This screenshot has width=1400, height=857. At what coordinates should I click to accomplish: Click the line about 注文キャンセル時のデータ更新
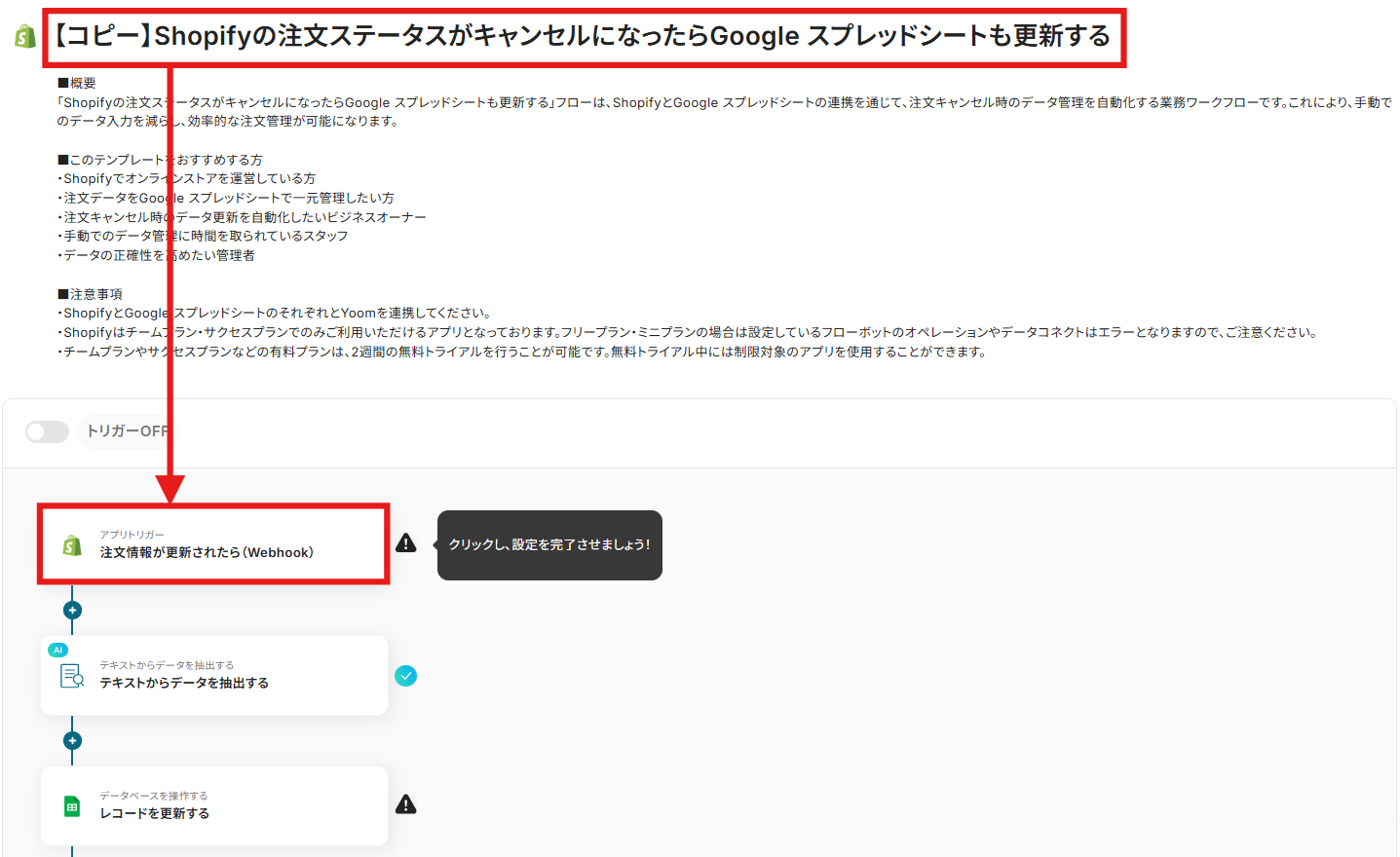tap(242, 217)
